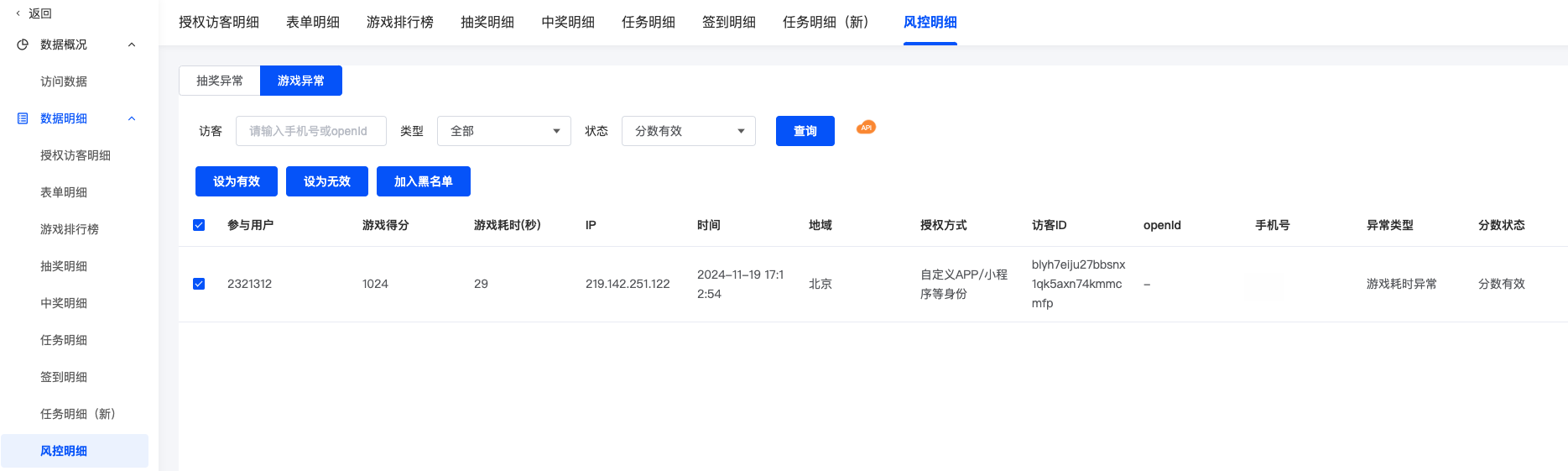
Task: Open the 状态 dropdown showing 分数有效
Action: (x=688, y=131)
